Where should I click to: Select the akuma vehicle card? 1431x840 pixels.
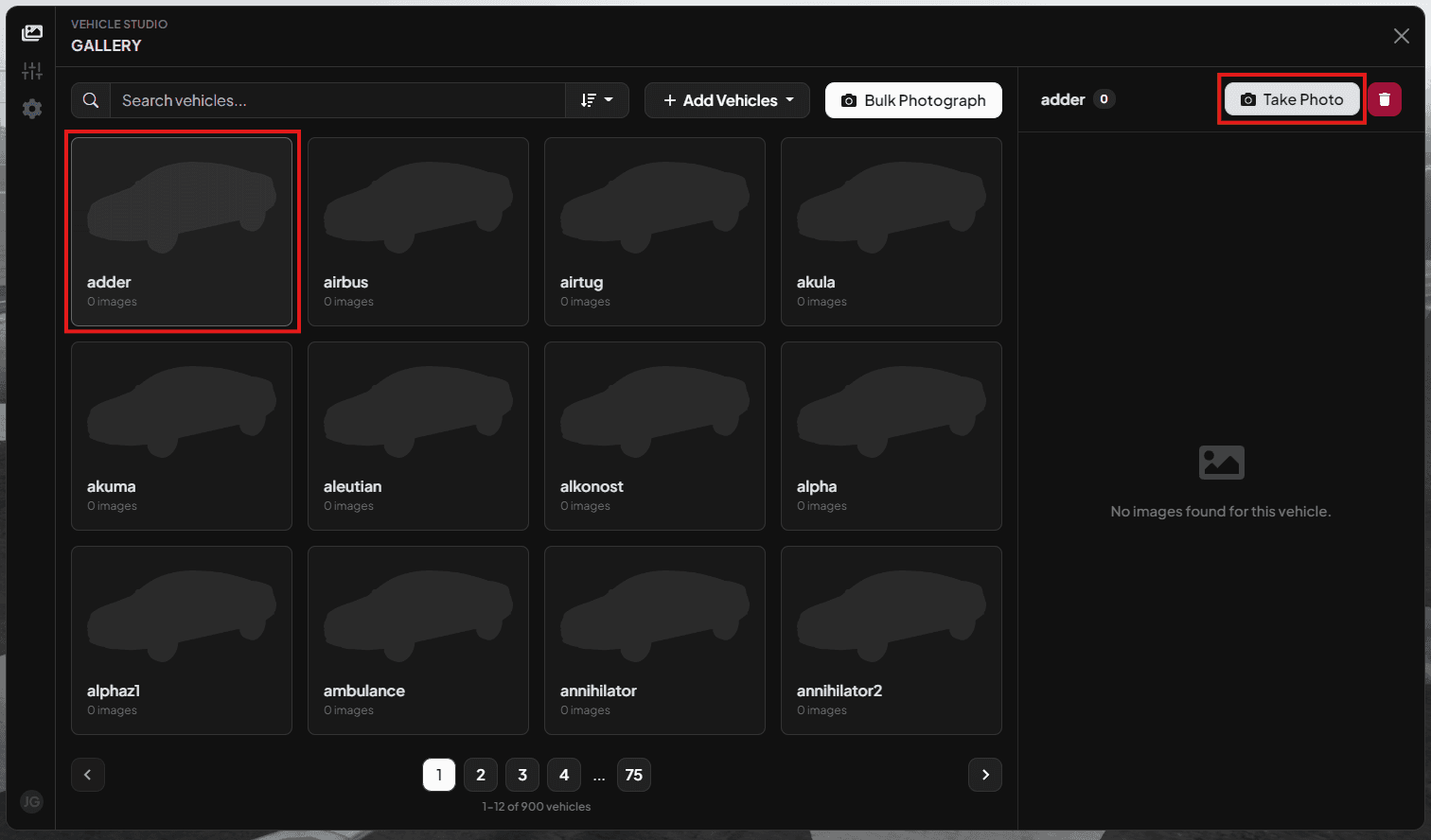pos(182,436)
